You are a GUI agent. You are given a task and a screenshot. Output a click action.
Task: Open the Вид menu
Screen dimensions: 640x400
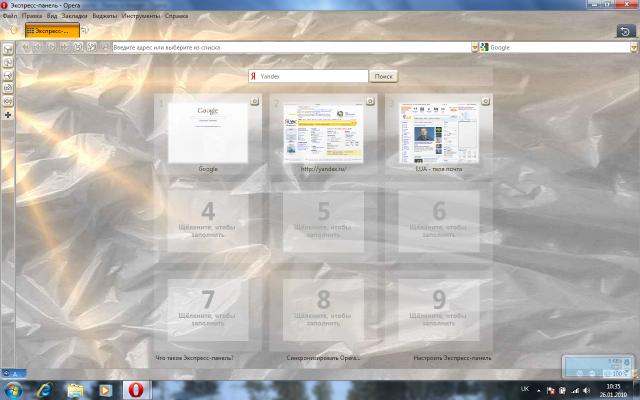[52, 16]
